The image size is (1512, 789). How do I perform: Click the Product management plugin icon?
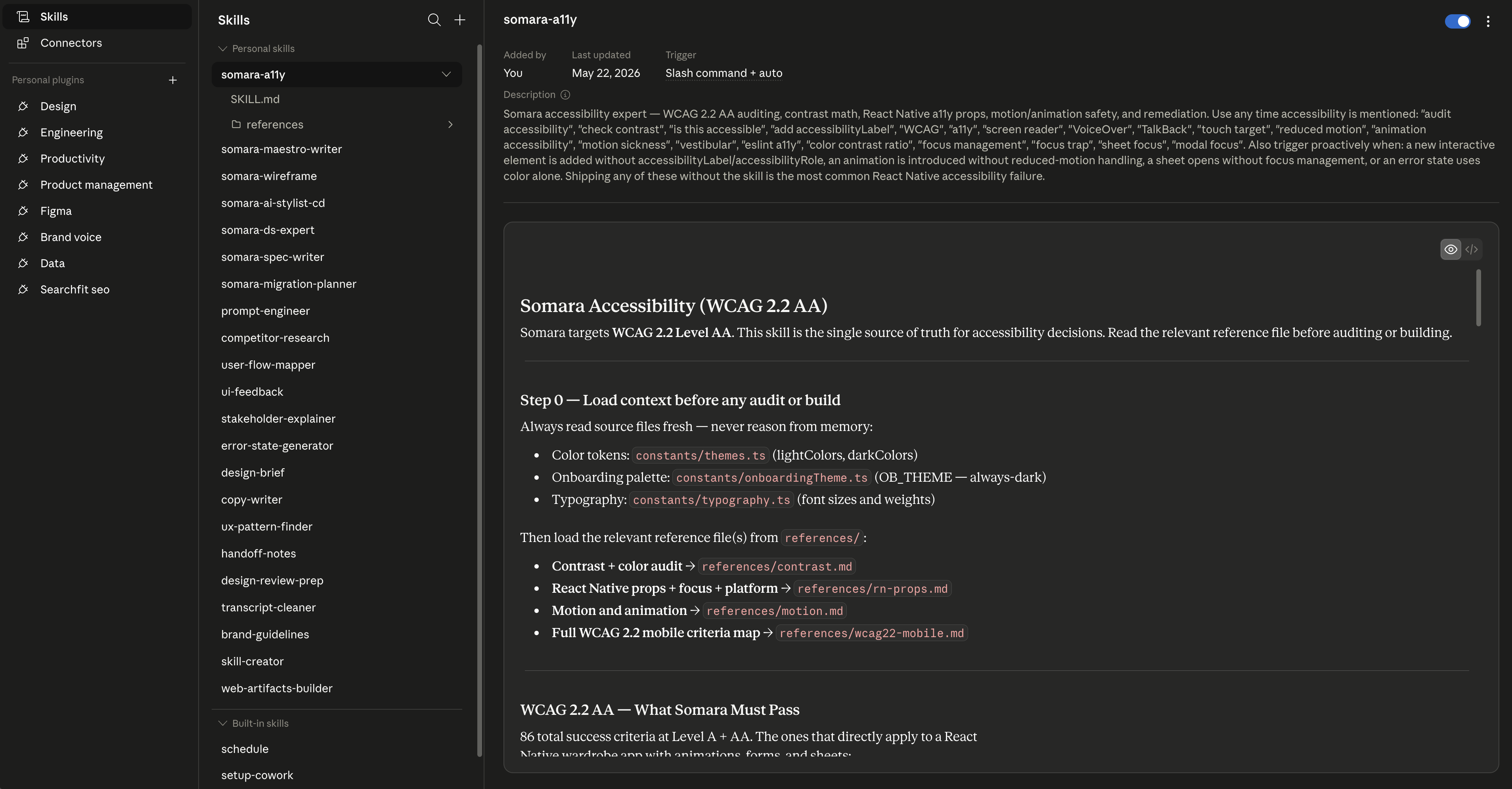[23, 184]
